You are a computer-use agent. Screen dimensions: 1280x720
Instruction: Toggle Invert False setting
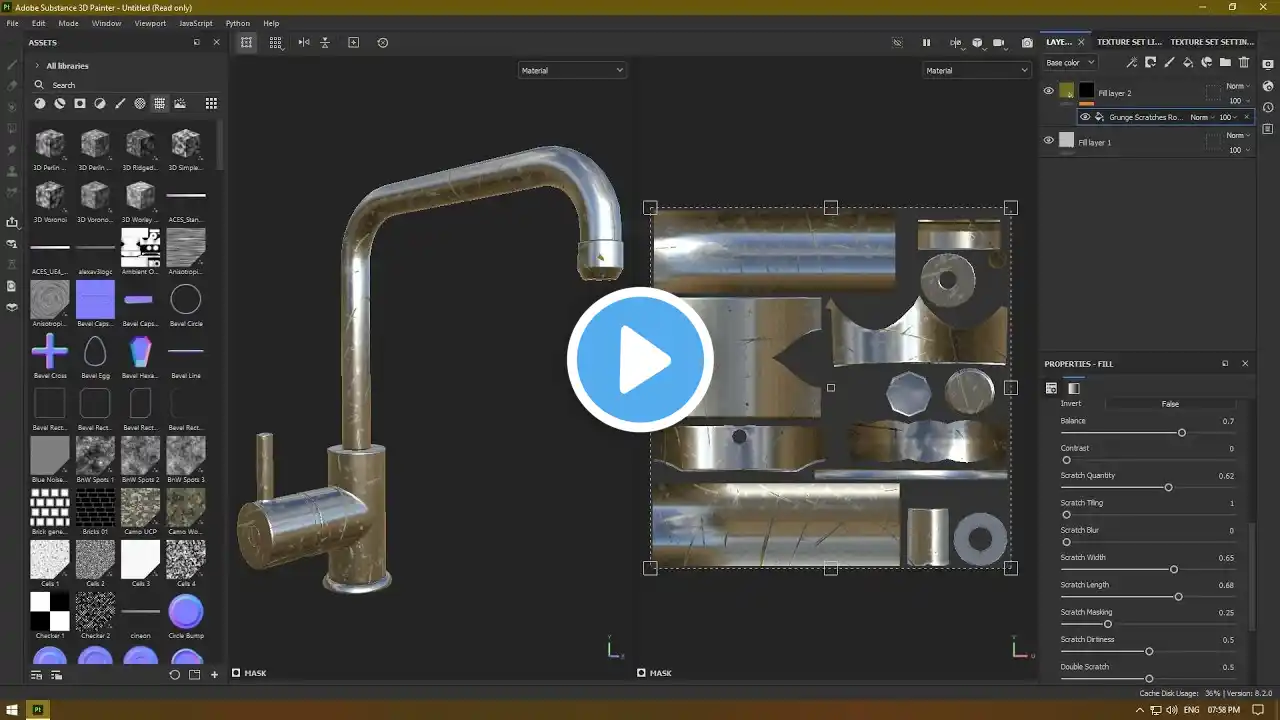pyautogui.click(x=1170, y=404)
